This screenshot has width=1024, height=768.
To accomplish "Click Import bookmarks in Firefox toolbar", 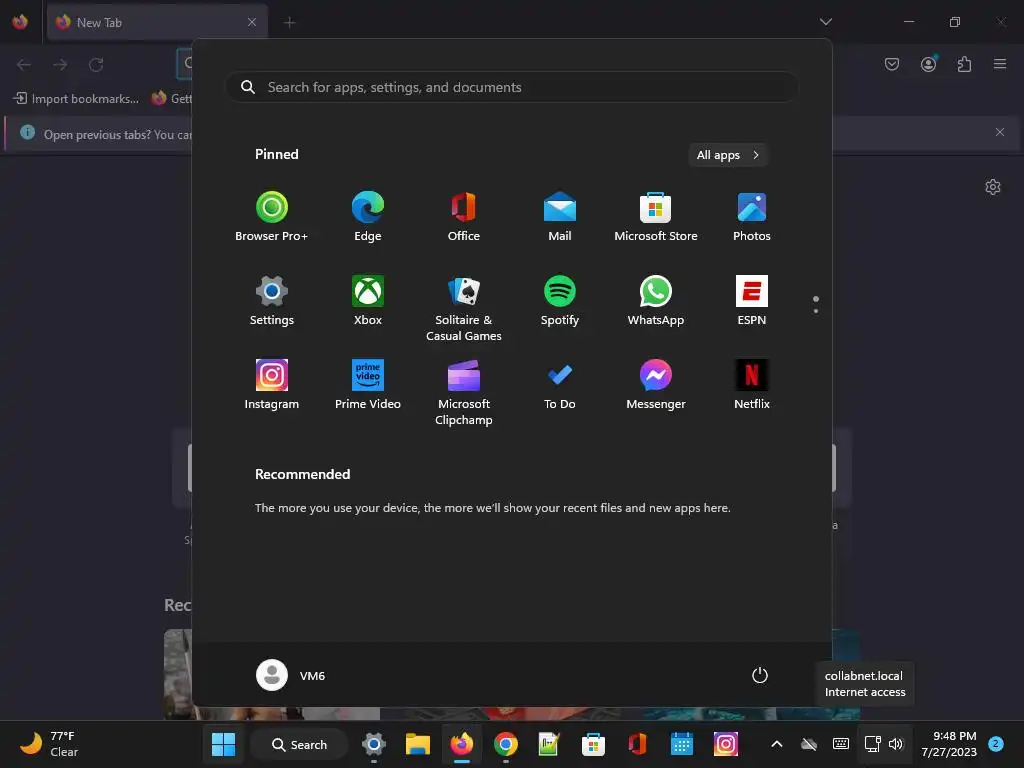I will click(76, 99).
